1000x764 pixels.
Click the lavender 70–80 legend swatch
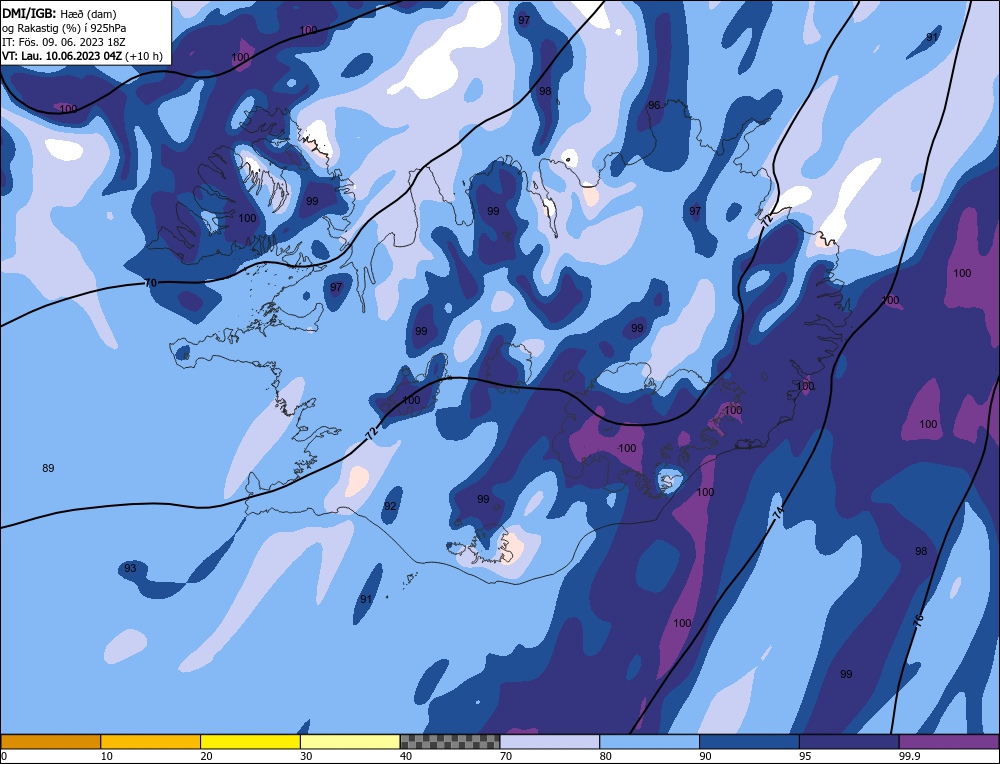[550, 741]
